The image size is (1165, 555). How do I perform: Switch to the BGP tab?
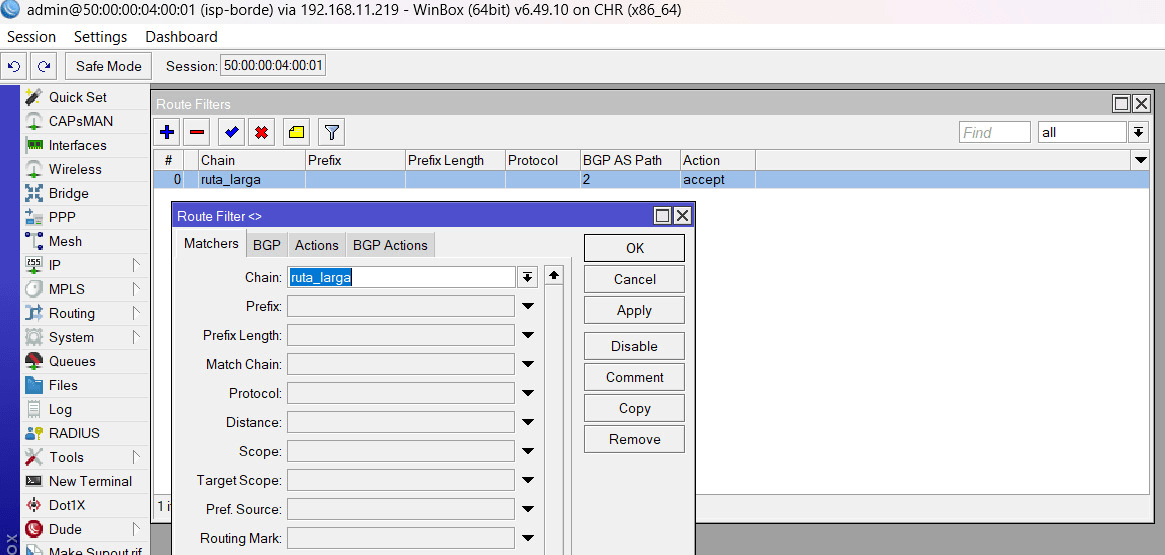[266, 245]
